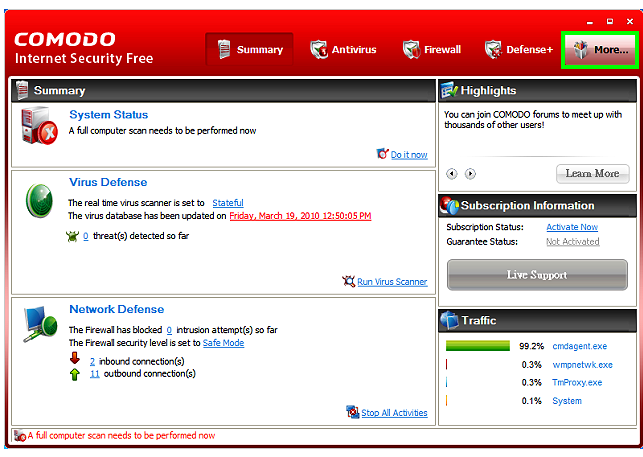View the 11 outbound connections link
The width and height of the screenshot is (643, 457).
(x=95, y=374)
